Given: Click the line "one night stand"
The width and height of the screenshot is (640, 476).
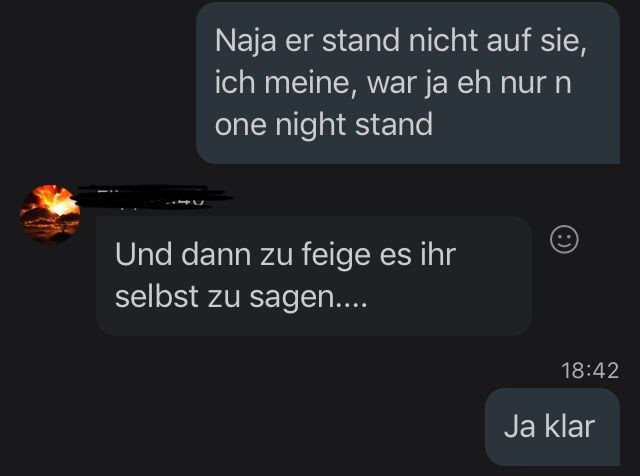Looking at the screenshot, I should (324, 125).
